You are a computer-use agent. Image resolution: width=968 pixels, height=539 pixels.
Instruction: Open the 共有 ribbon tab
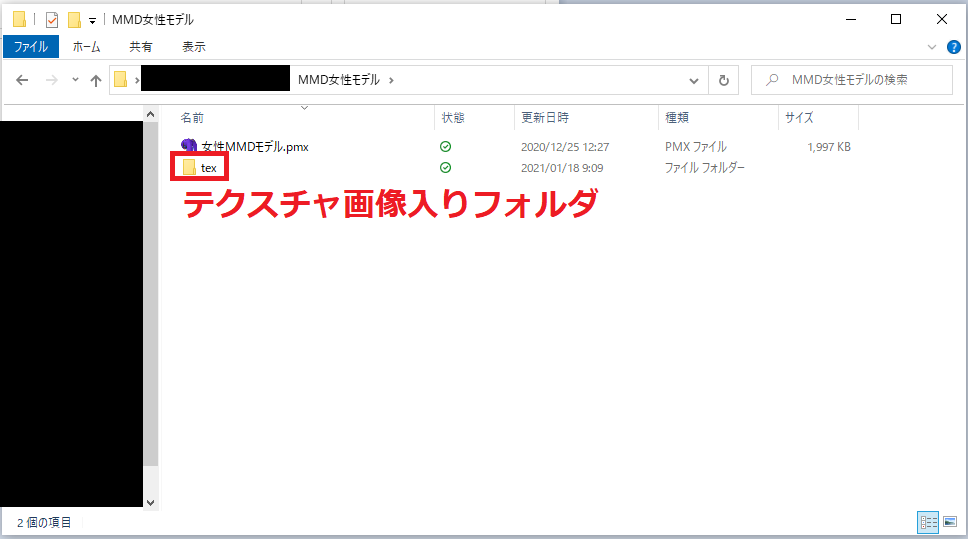point(141,46)
